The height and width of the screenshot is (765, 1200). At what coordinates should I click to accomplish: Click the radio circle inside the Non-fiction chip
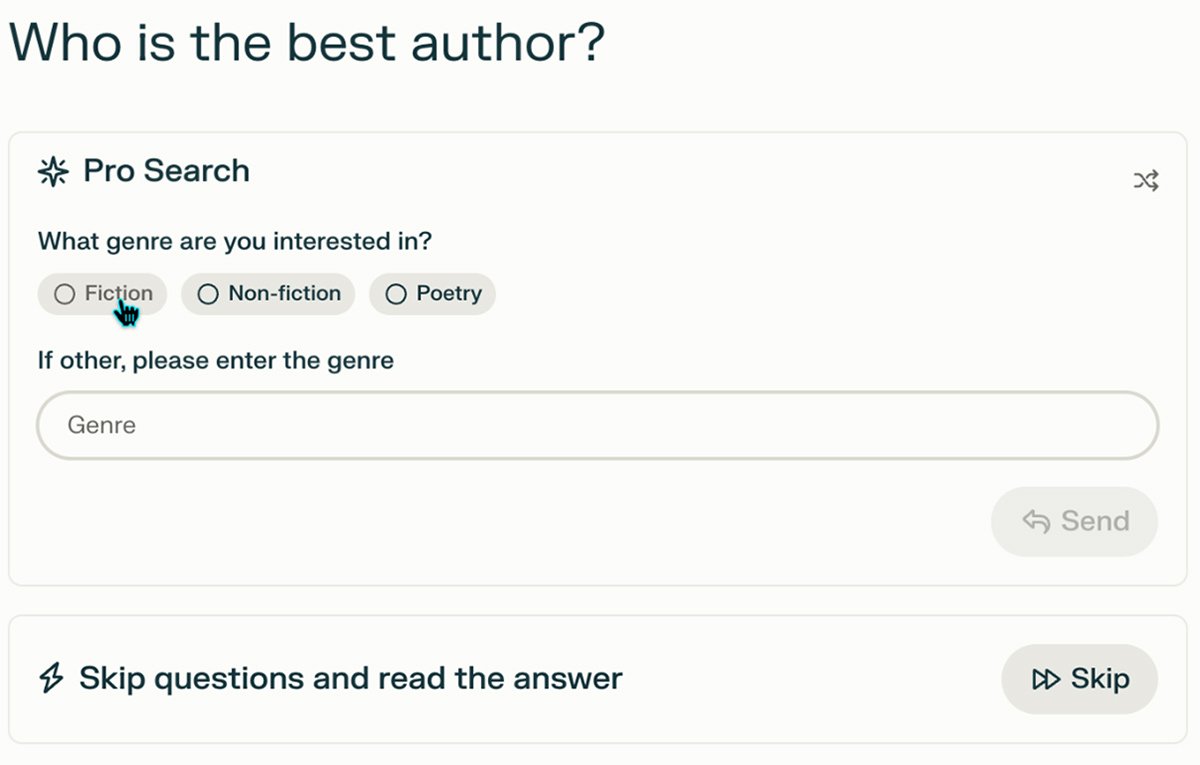(208, 294)
